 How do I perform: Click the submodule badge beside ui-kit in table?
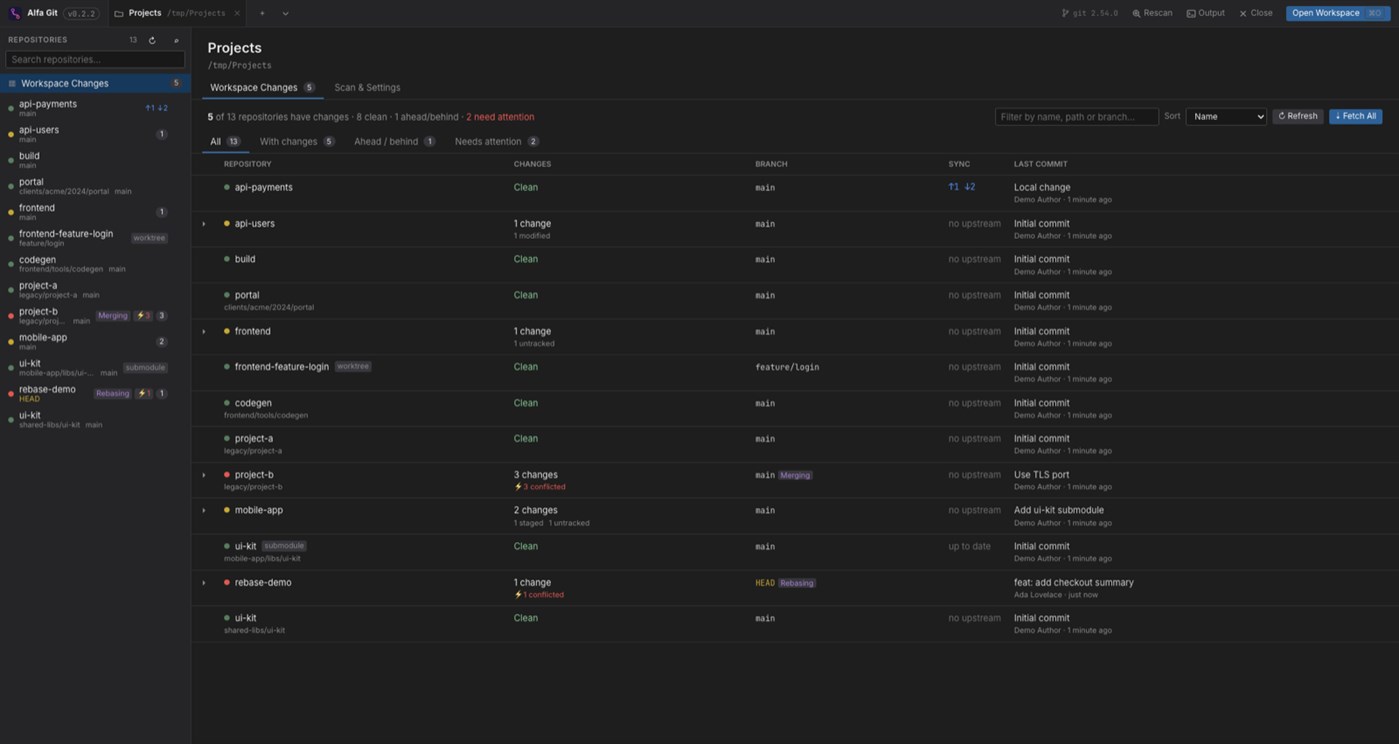(x=284, y=546)
